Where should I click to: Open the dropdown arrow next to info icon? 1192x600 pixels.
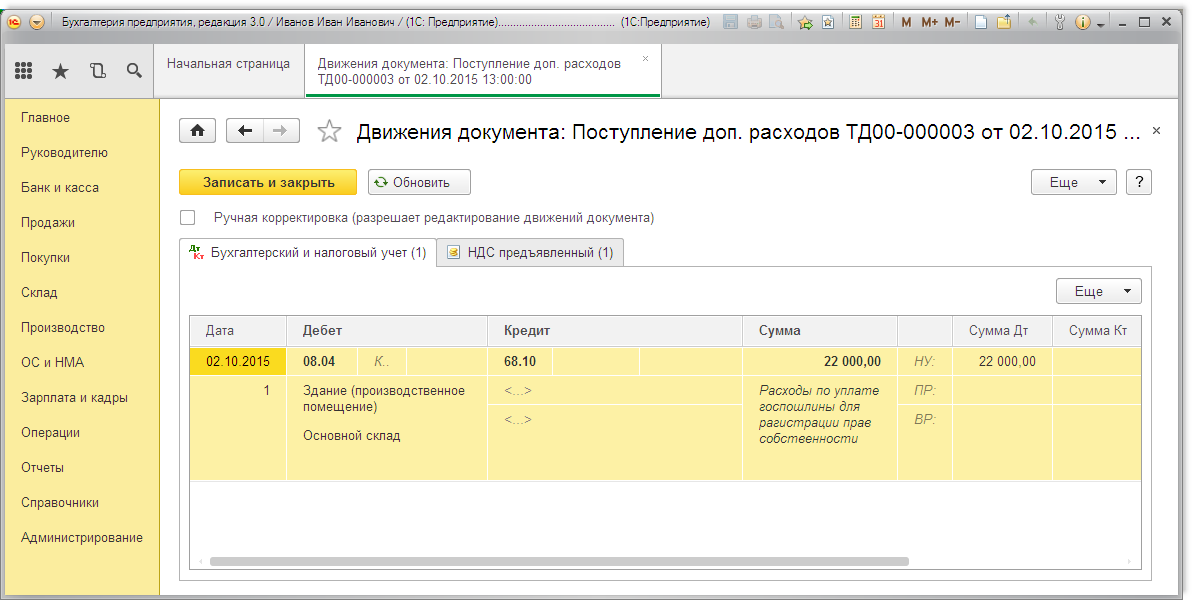1101,23
